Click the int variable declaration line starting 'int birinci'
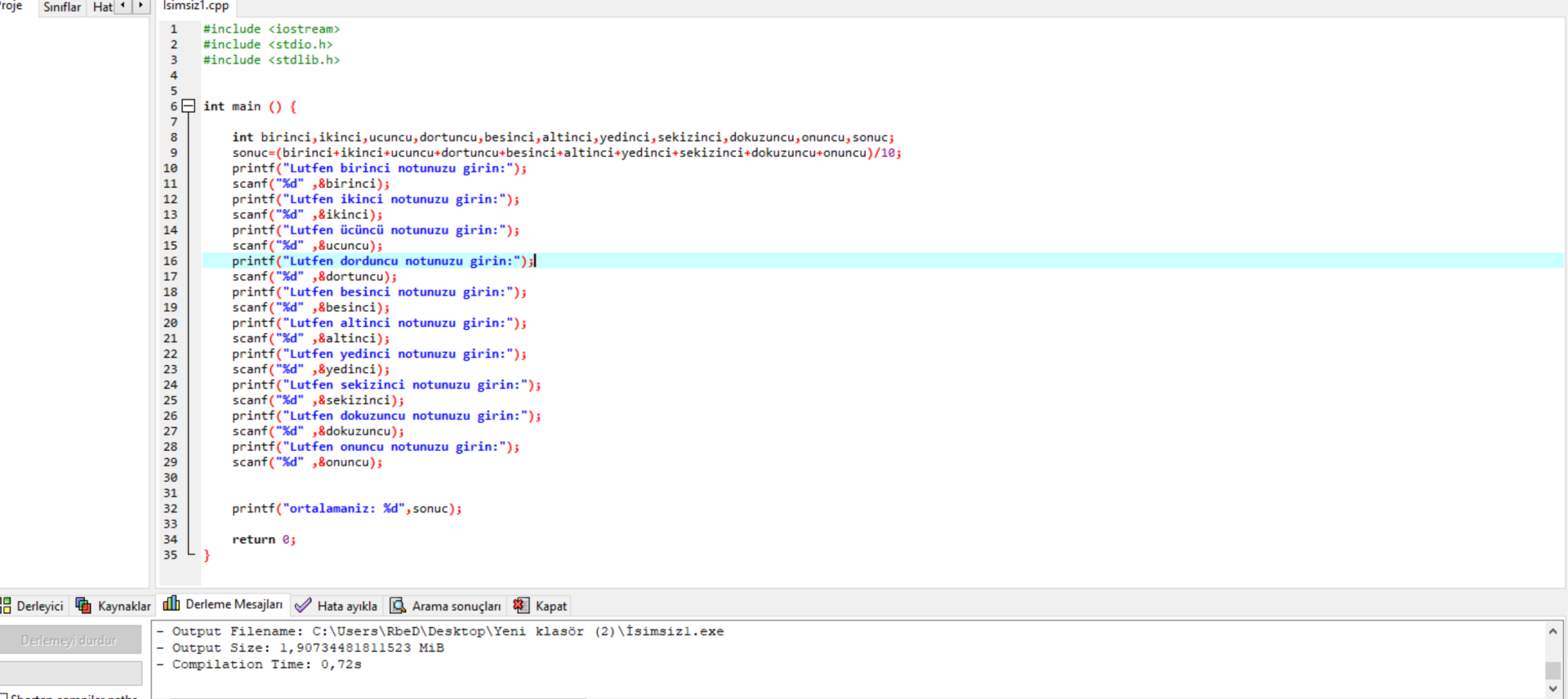Viewport: 1568px width, 699px height. [x=563, y=137]
